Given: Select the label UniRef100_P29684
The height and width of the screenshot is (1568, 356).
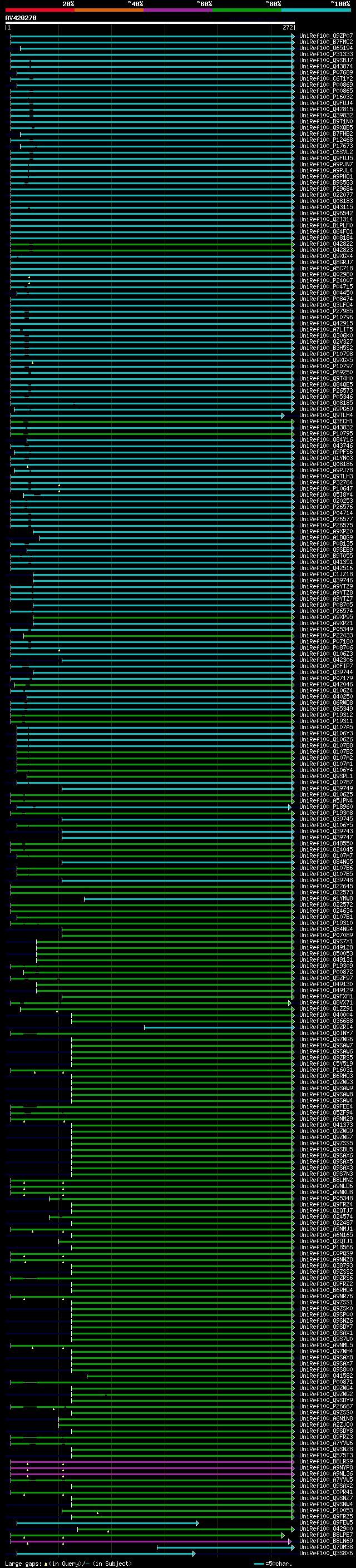Looking at the screenshot, I should pos(326,189).
